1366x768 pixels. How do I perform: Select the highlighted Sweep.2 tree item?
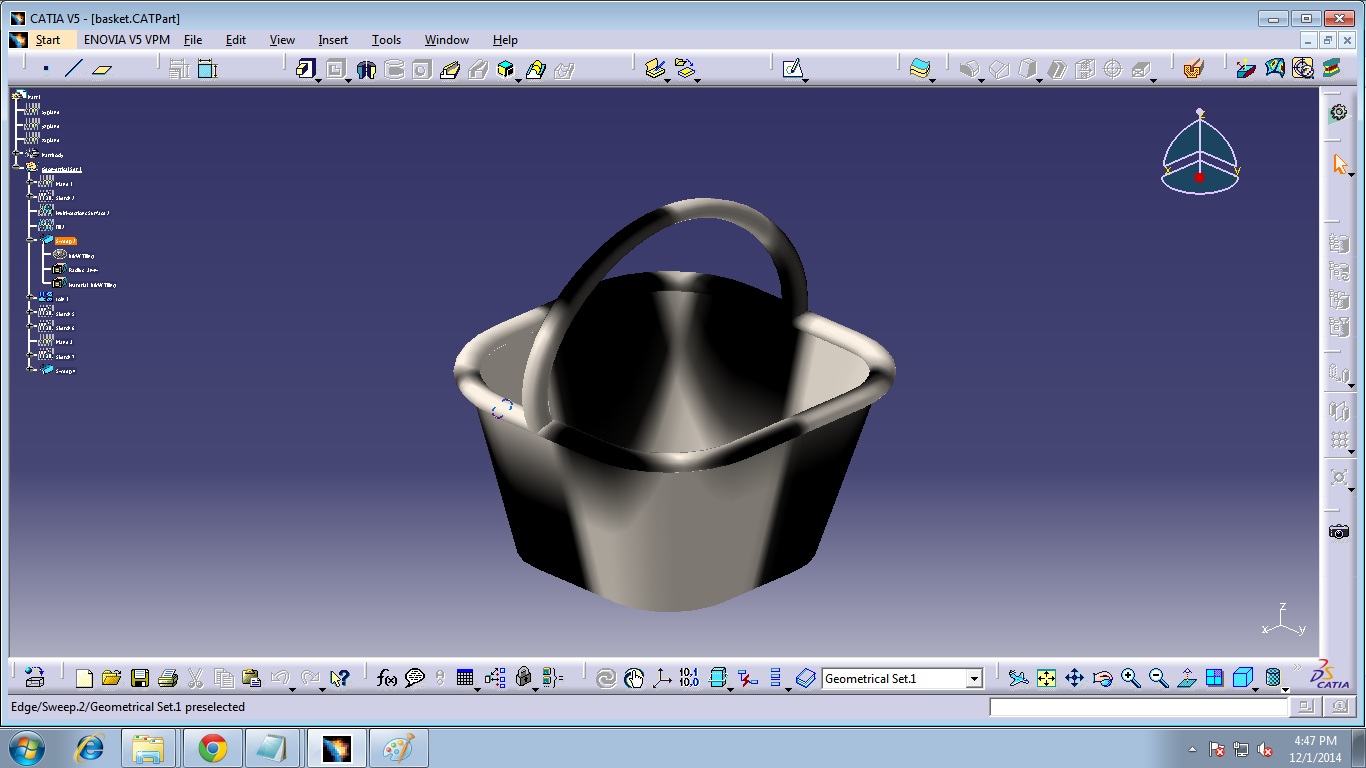(65, 241)
